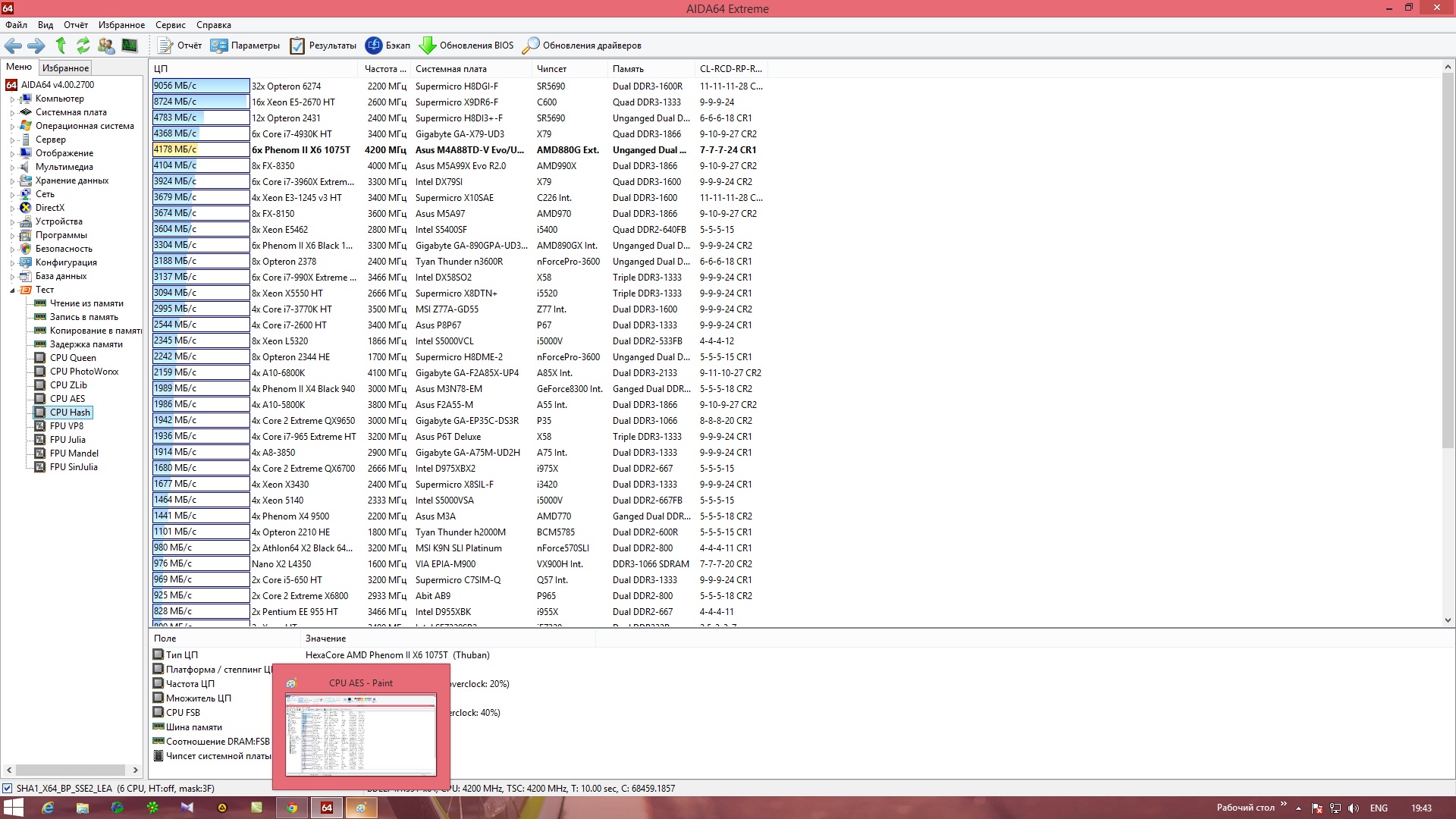Switch to the Избранное tab

pyautogui.click(x=65, y=67)
